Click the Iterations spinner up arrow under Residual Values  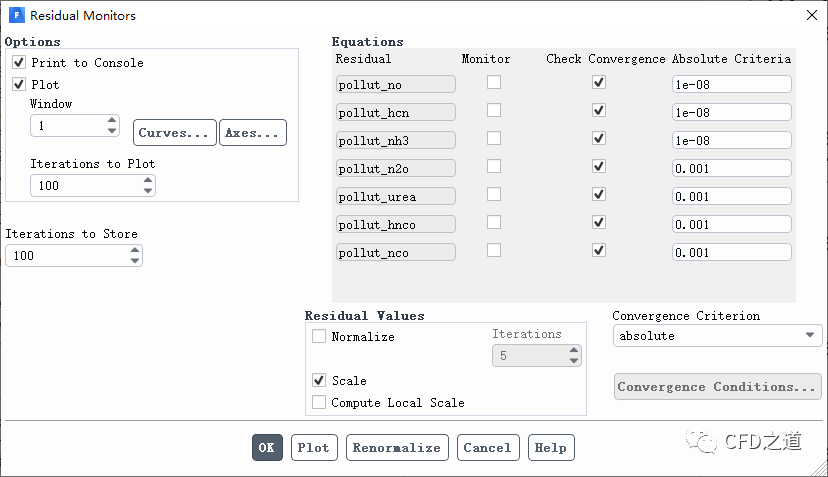point(573,350)
